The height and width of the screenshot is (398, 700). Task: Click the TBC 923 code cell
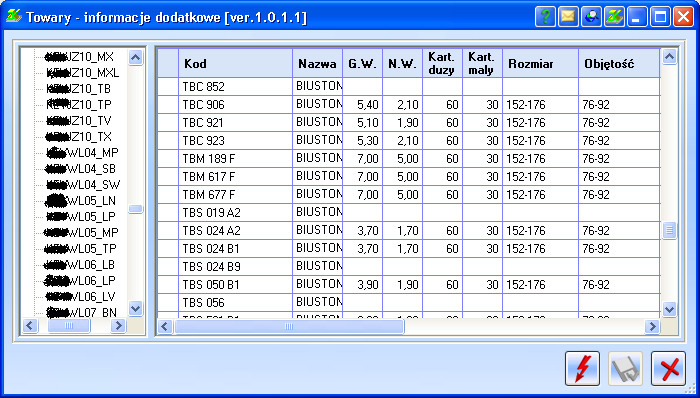(235, 141)
